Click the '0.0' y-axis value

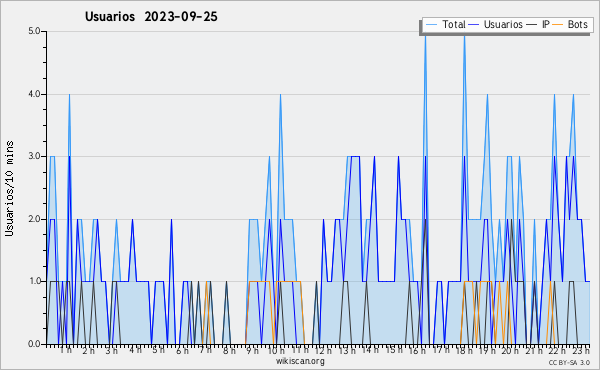34,344
